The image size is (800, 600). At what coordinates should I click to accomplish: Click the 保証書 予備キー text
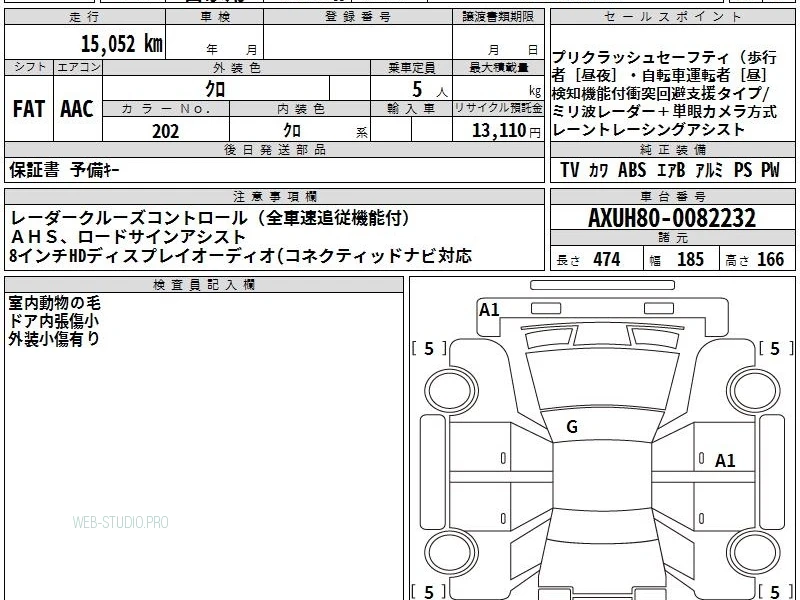click(x=64, y=170)
